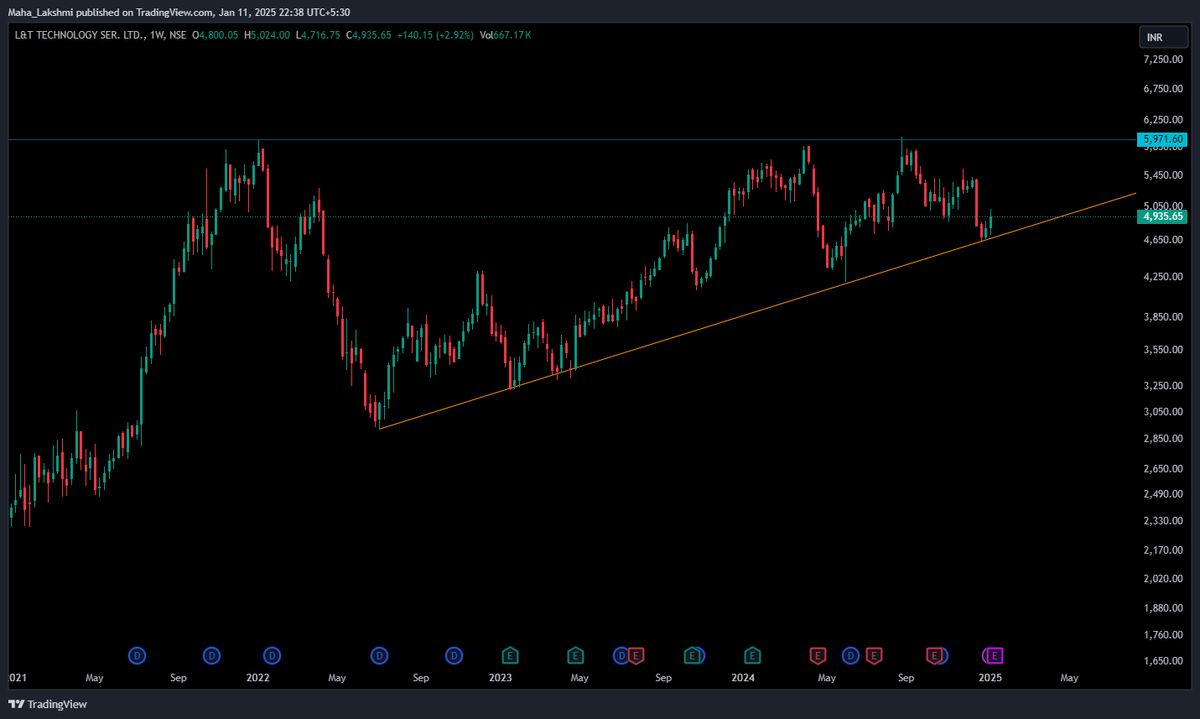Image resolution: width=1200 pixels, height=719 pixels.
Task: Click the 1,650.00 price axis label
Action: [1164, 661]
